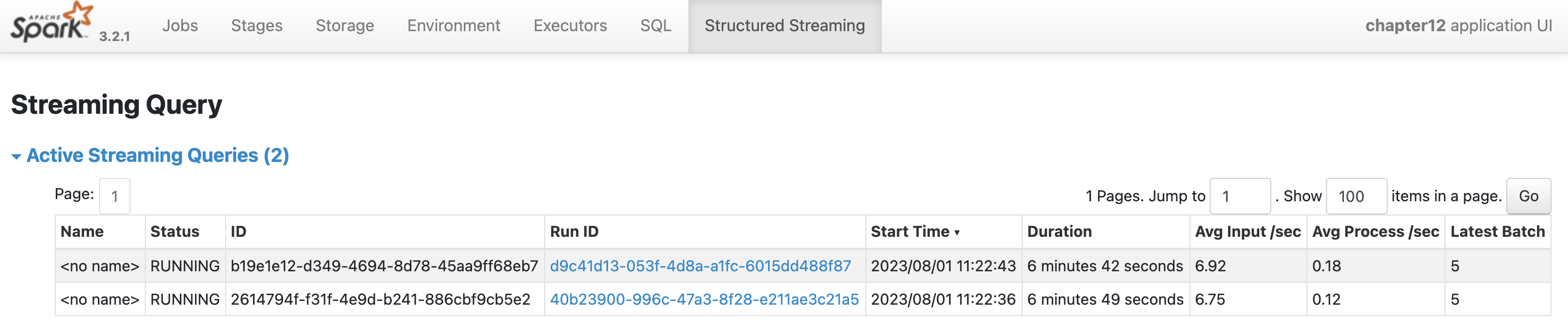1568x326 pixels.
Task: Open run ID starting with d9c41d13
Action: tap(700, 266)
